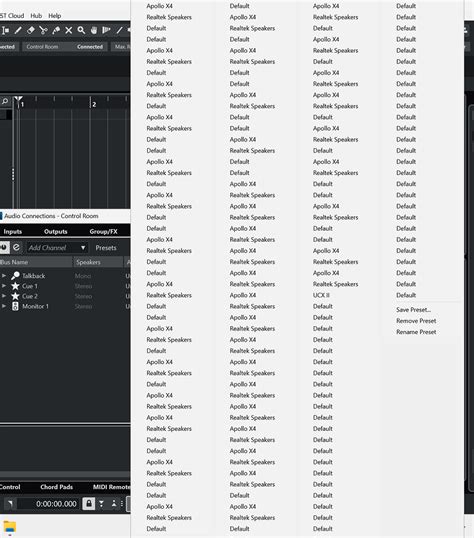Choose Rename Preset from the menu
This screenshot has height=538, width=474.
(416, 332)
